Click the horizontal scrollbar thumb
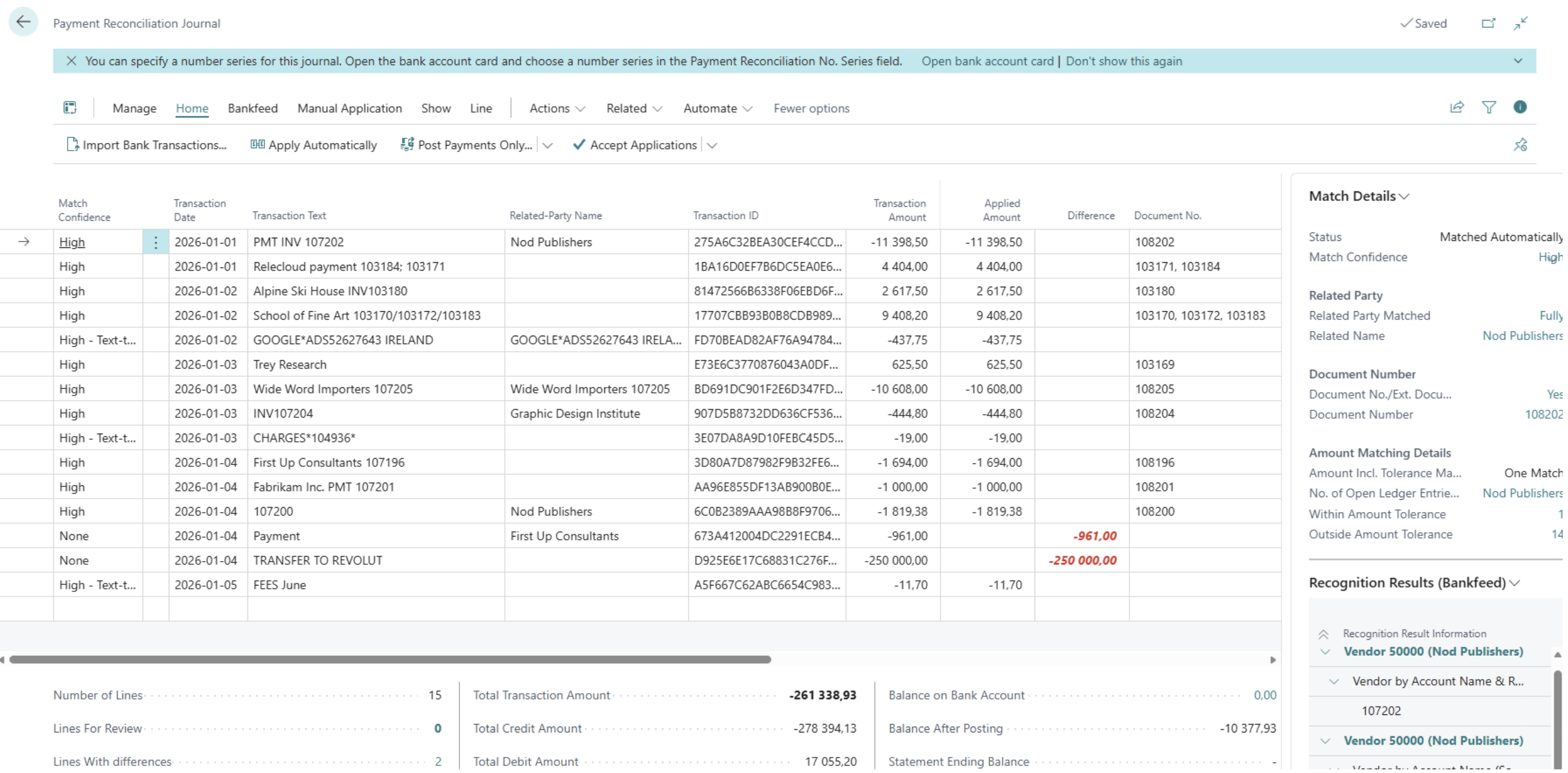 pos(390,660)
